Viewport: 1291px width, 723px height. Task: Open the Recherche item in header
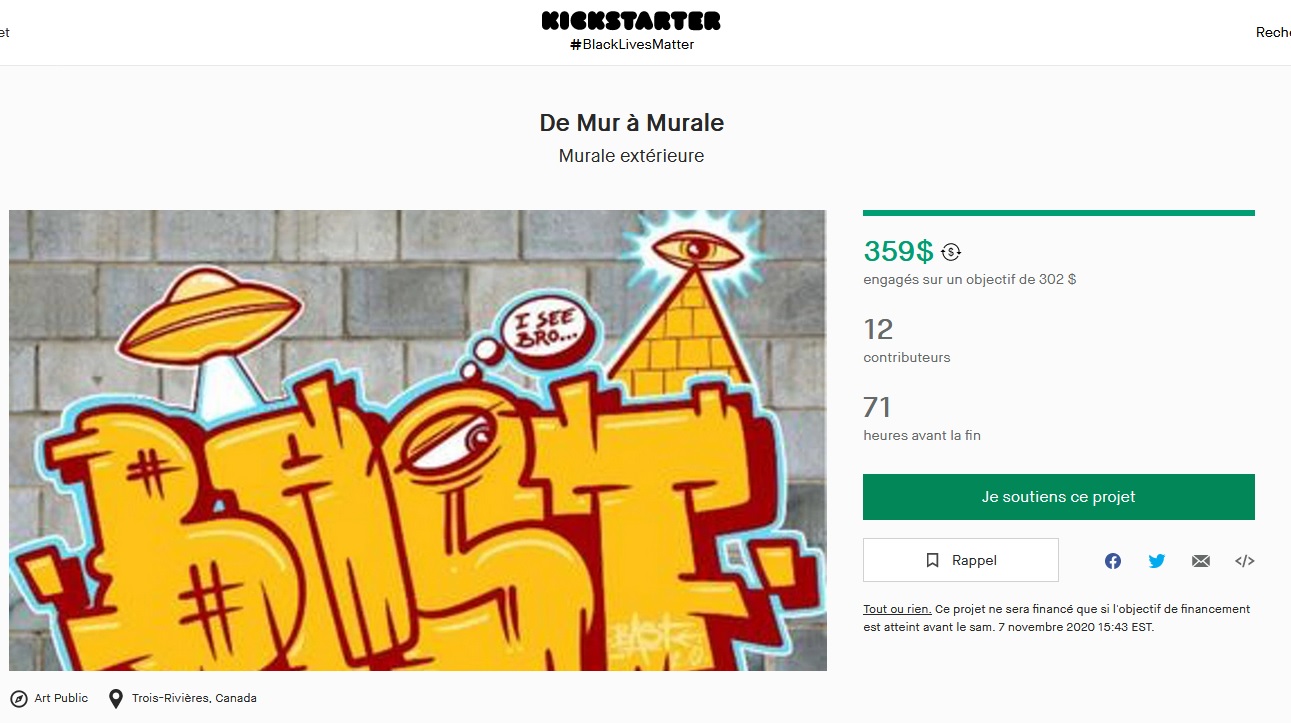pos(1273,32)
